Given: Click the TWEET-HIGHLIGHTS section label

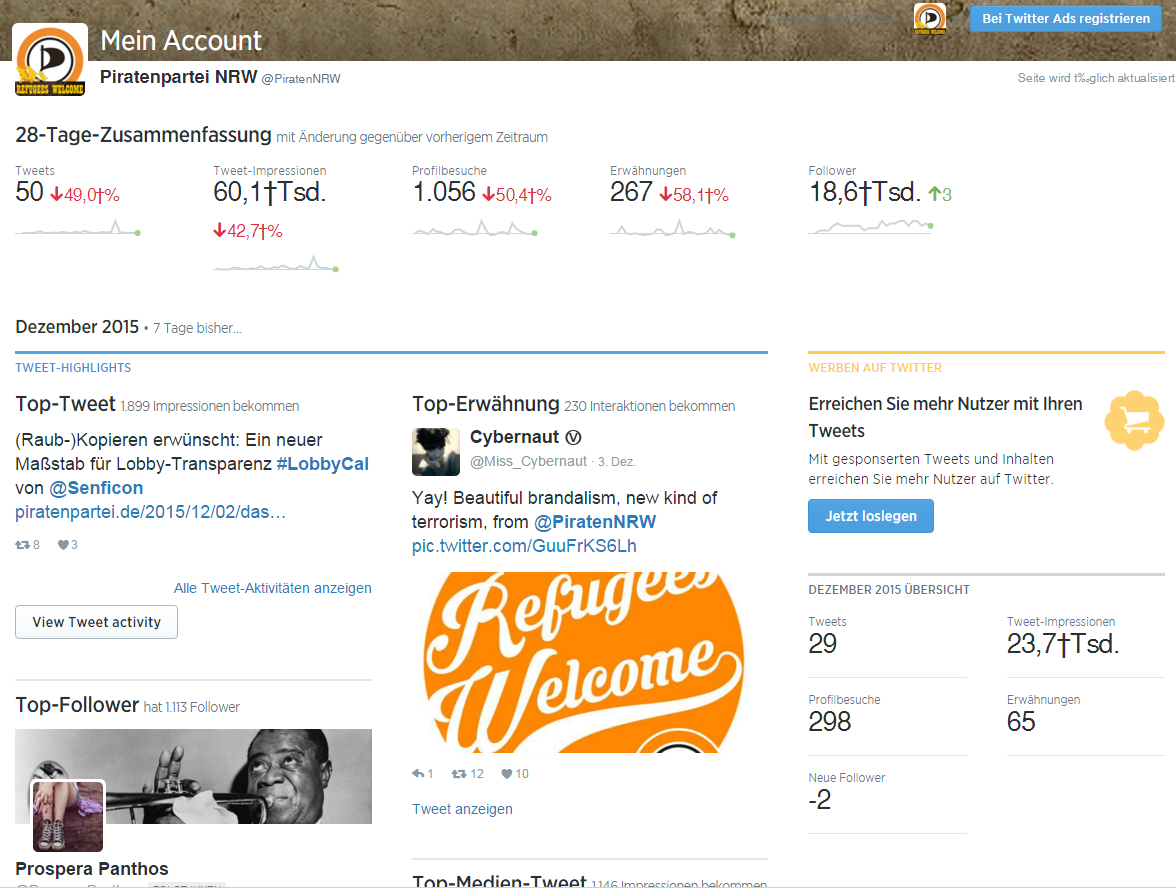Looking at the screenshot, I should coord(74,368).
